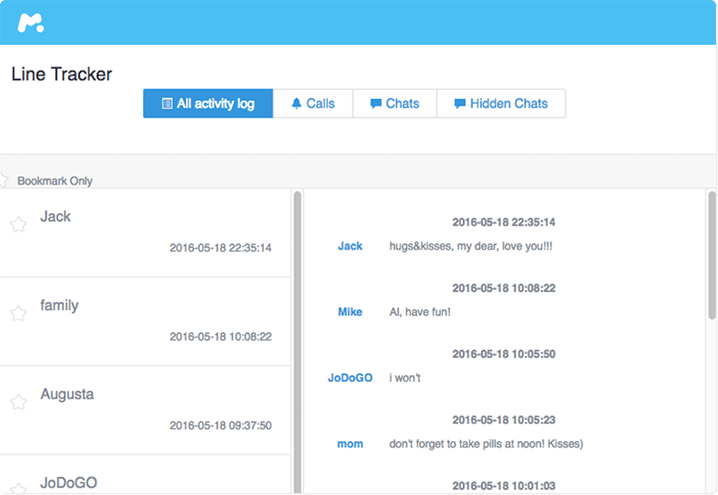Image resolution: width=718 pixels, height=495 pixels.
Task: Click the chat log scrollbar thumb
Action: [712, 255]
